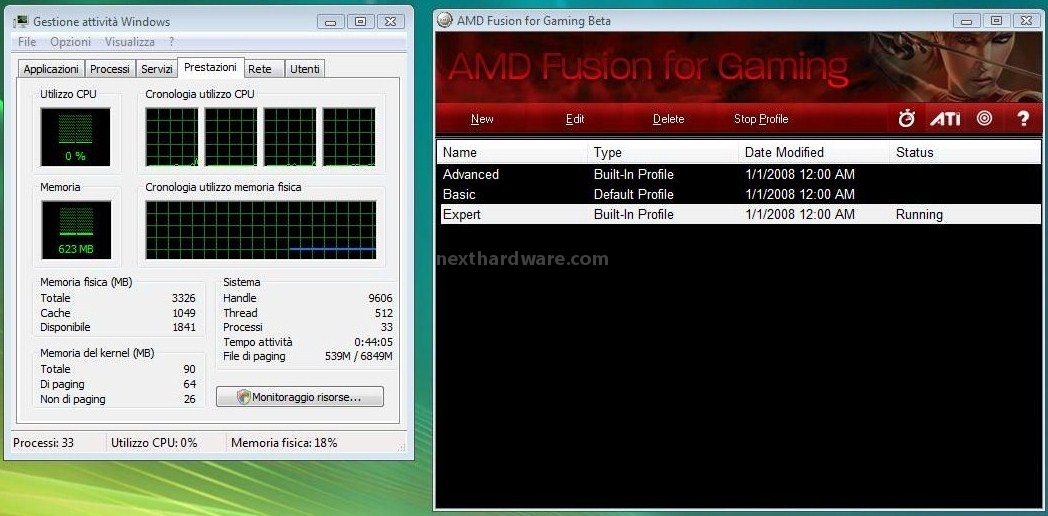Close the AMD Fusion for Gaming window

point(1025,21)
